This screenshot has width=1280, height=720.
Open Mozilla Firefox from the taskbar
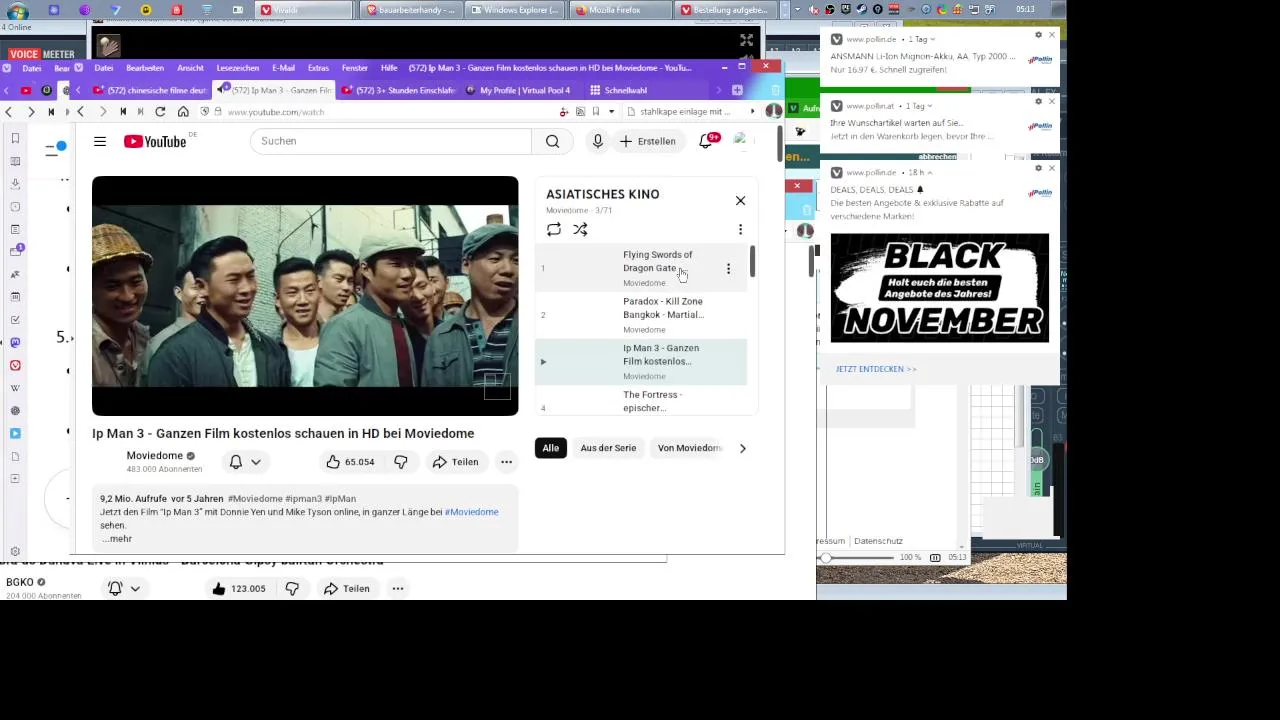[x=621, y=10]
